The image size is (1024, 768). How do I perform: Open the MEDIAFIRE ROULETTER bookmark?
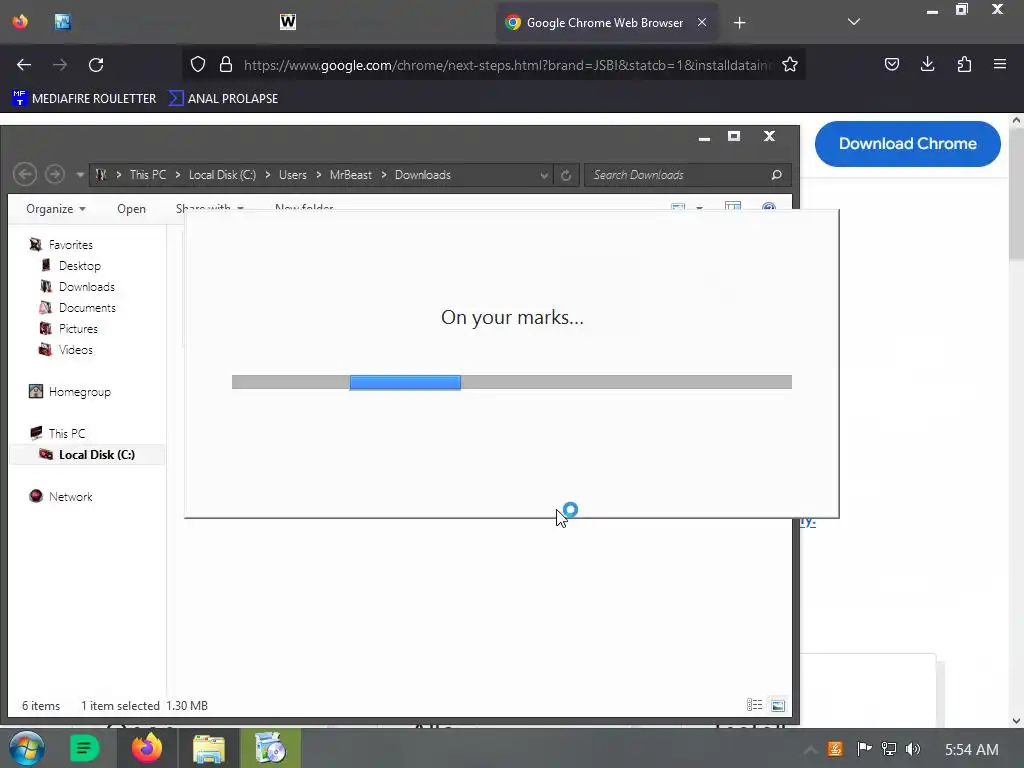click(84, 99)
